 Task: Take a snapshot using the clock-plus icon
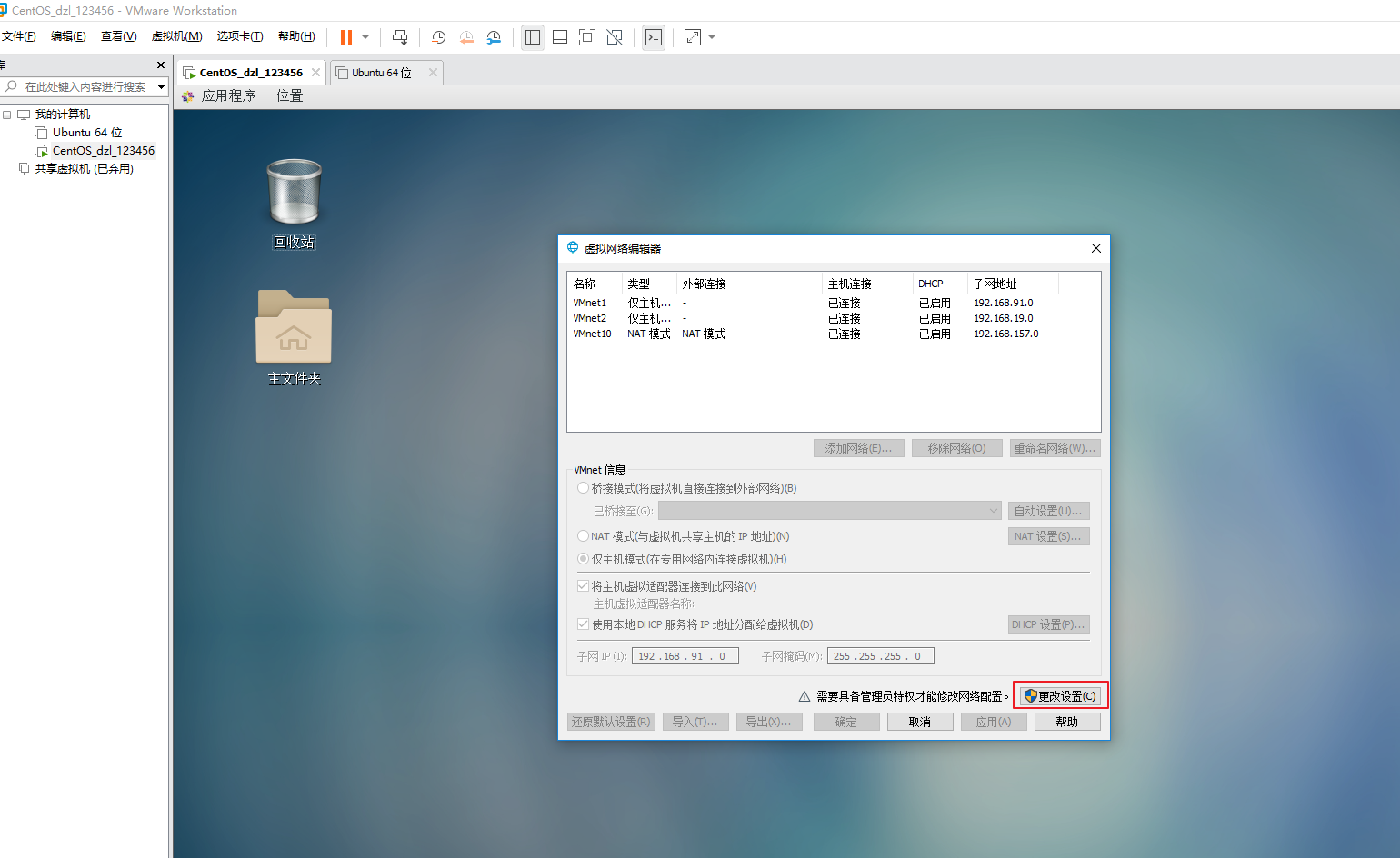pos(438,37)
